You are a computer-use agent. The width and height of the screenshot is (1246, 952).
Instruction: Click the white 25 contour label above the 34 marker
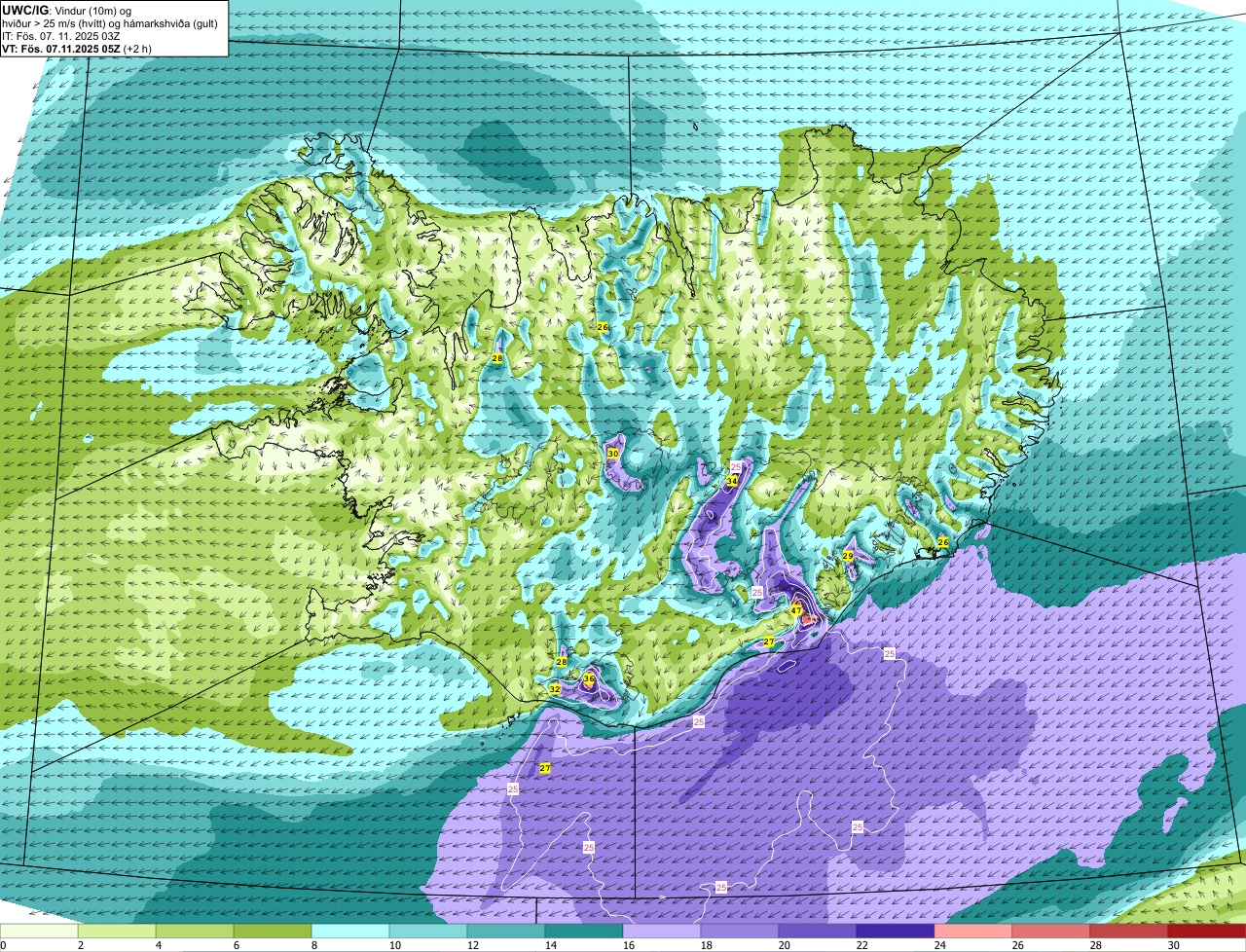pos(736,467)
